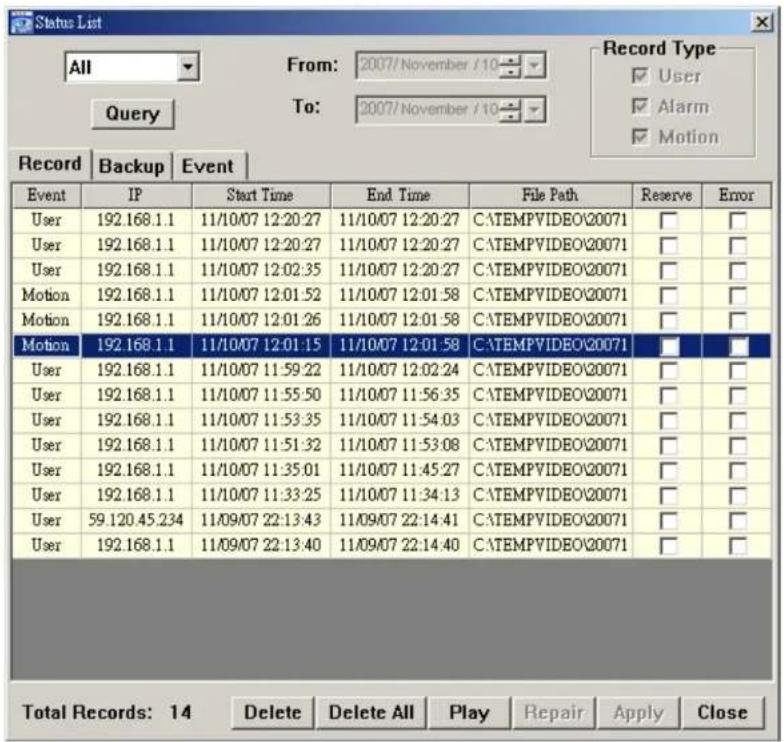Toggle the Alarm record type checkbox
784x742 pixels.
click(640, 106)
